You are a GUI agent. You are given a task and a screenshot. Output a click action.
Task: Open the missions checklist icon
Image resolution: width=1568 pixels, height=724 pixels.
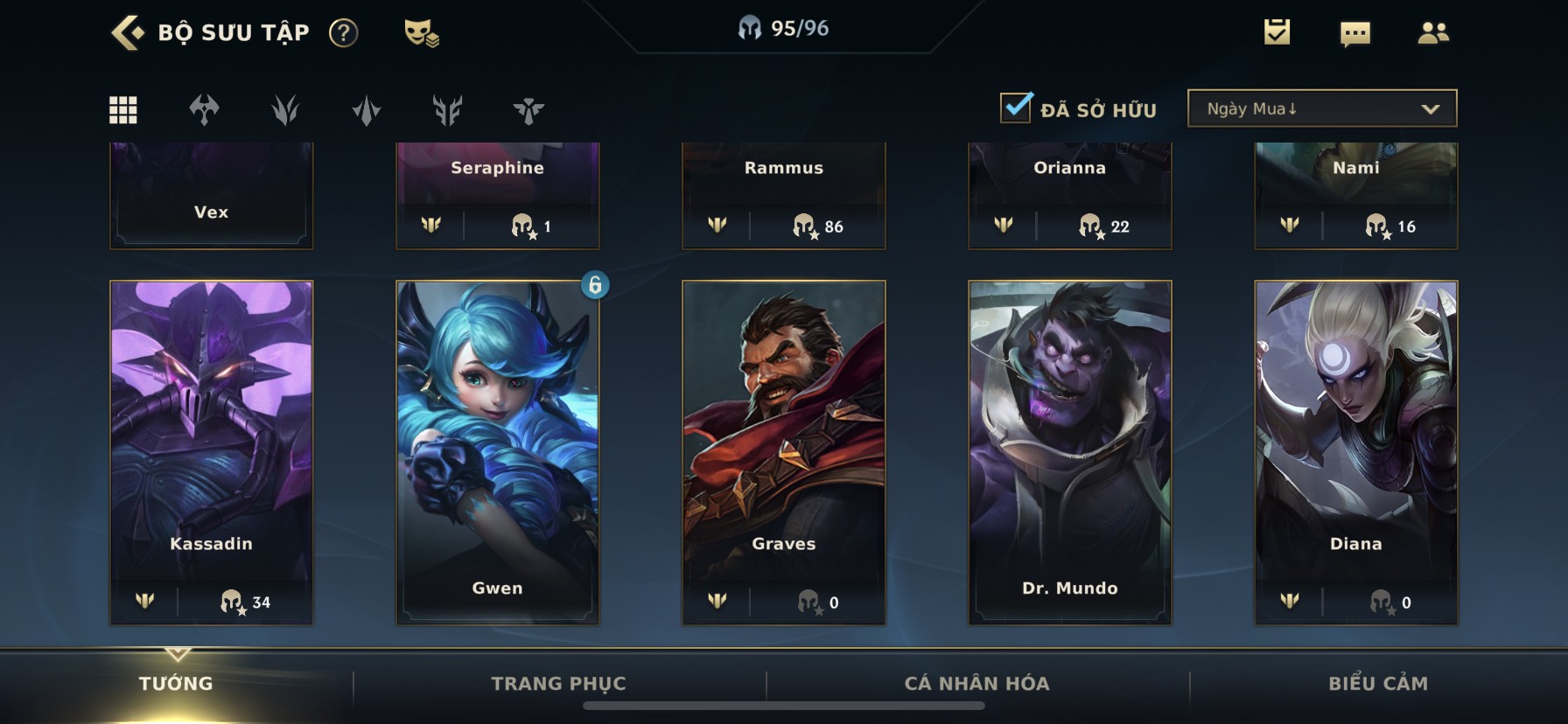(1277, 33)
